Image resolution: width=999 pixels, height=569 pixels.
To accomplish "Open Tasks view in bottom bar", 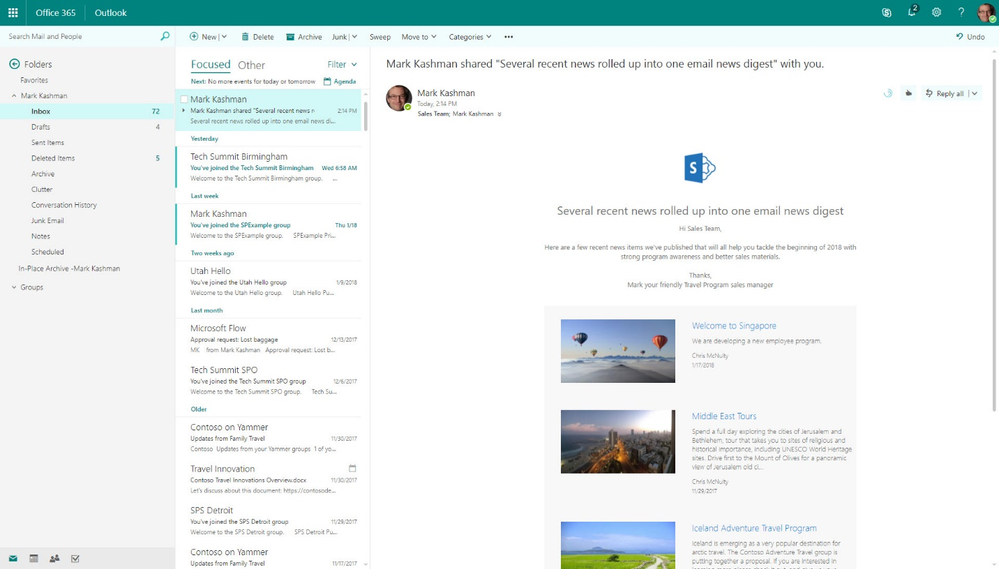I will (x=75, y=559).
